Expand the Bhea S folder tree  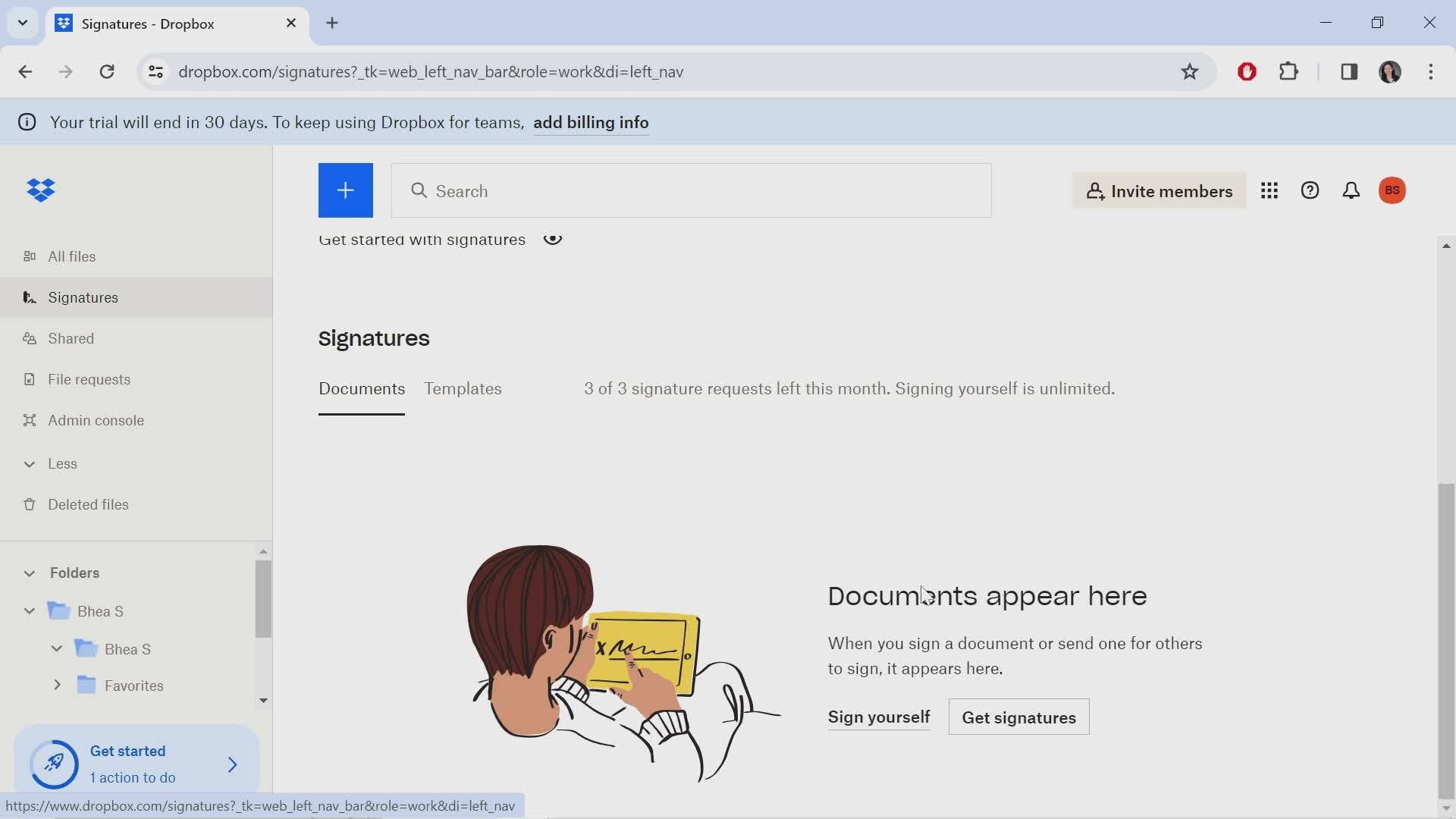coord(29,611)
